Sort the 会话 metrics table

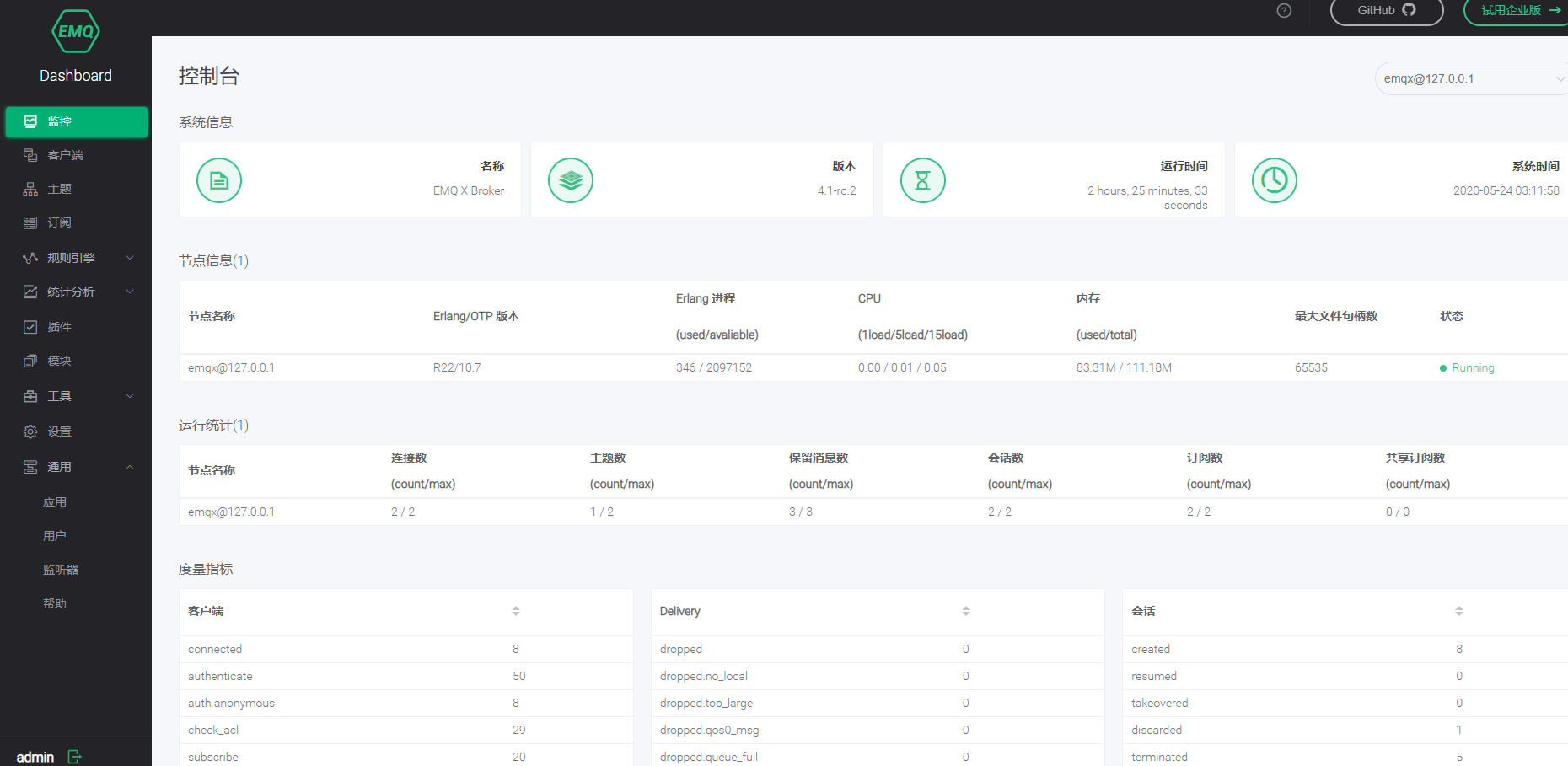[x=1459, y=611]
